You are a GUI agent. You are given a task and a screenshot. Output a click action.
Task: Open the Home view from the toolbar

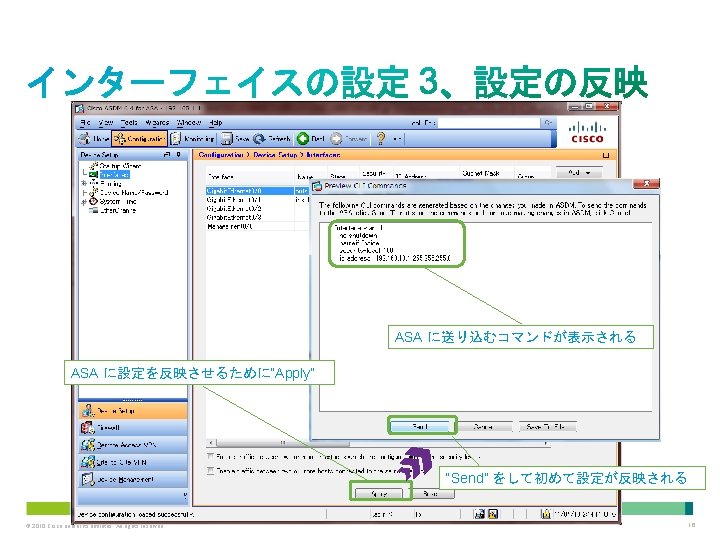[94, 138]
